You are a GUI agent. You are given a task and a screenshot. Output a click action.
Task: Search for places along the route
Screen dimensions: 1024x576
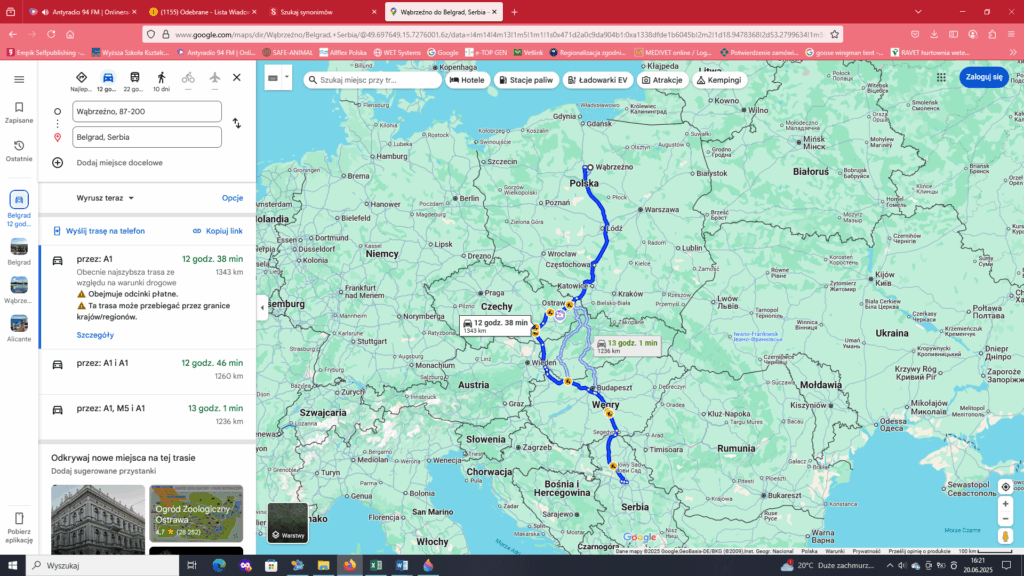[373, 80]
